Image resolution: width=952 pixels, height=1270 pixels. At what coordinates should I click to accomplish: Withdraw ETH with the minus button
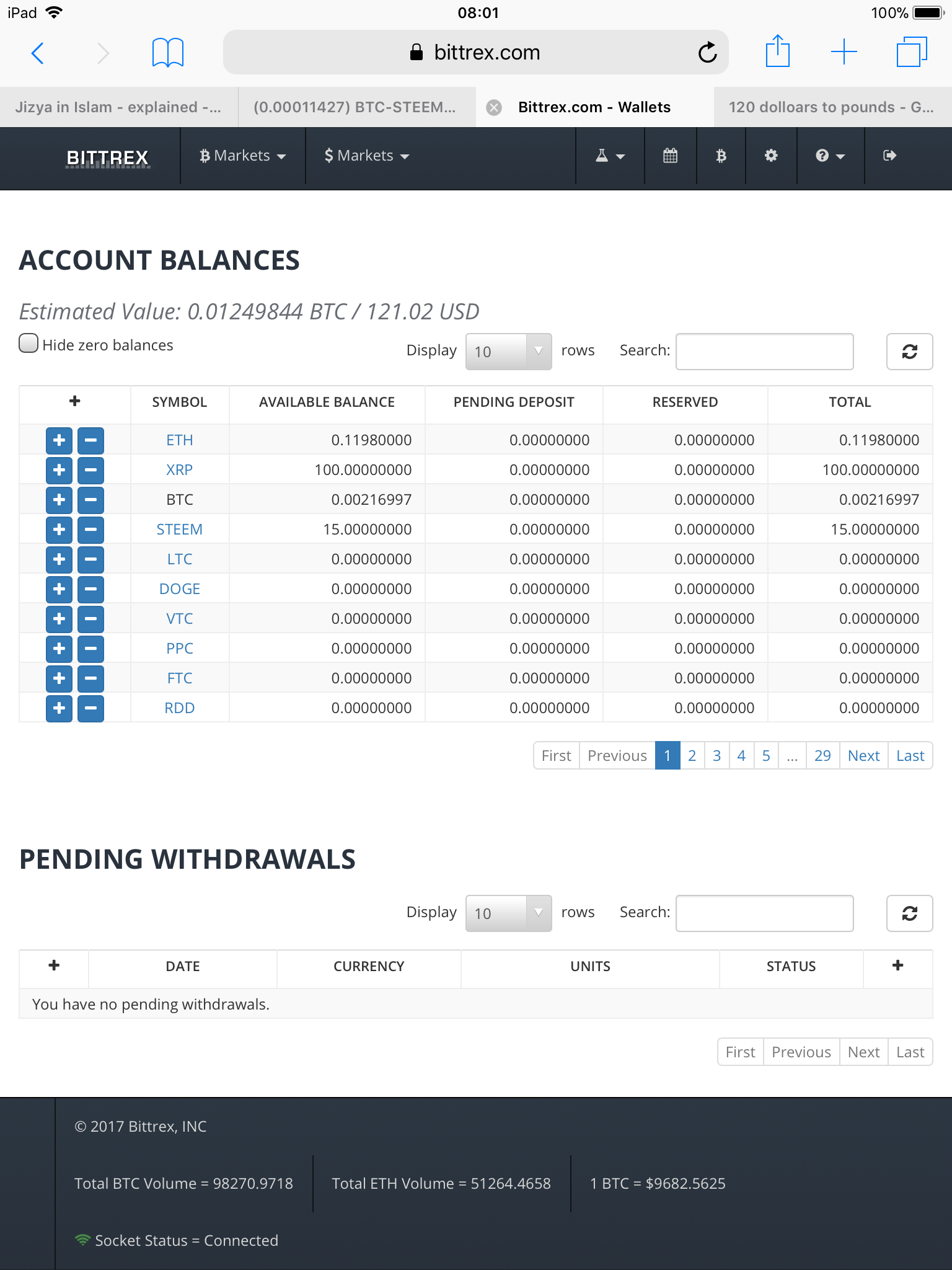pos(90,440)
